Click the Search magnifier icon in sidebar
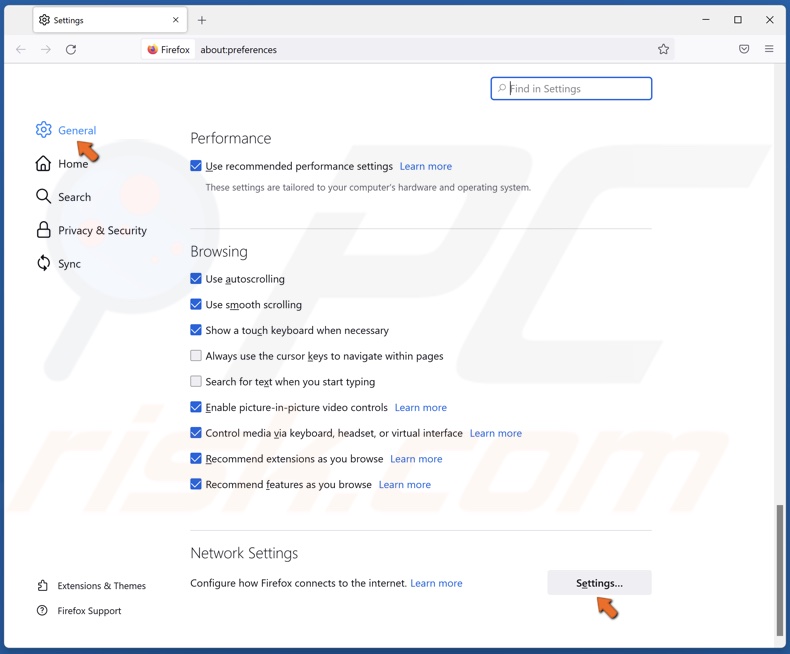The width and height of the screenshot is (790, 654). pyautogui.click(x=43, y=197)
